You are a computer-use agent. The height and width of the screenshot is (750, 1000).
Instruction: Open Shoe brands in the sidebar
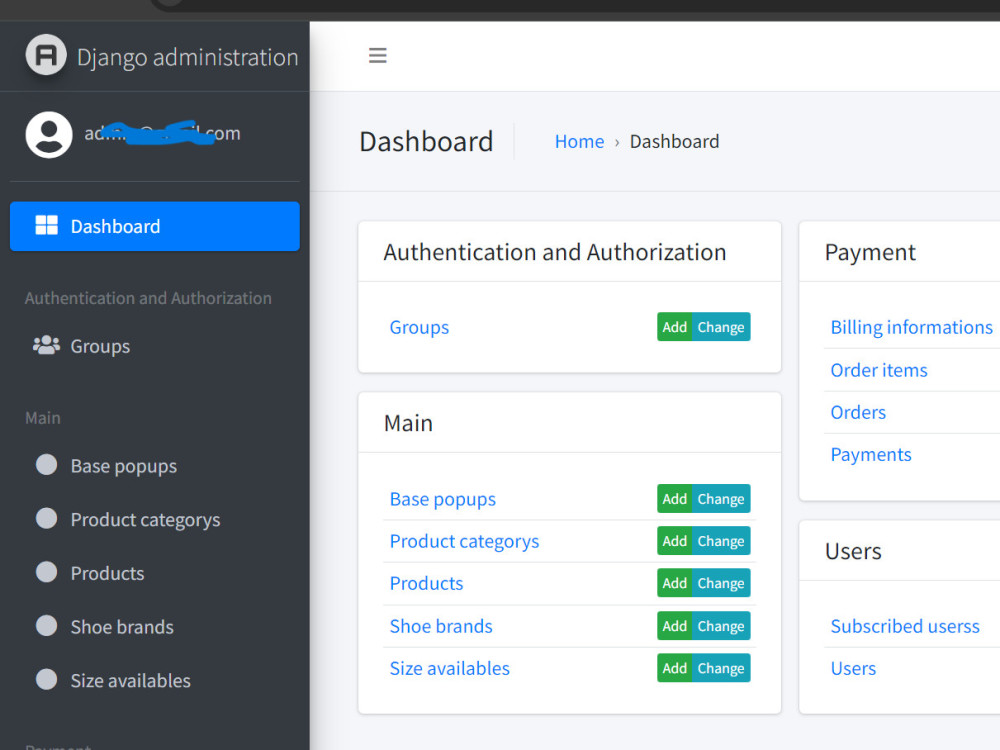[155, 626]
